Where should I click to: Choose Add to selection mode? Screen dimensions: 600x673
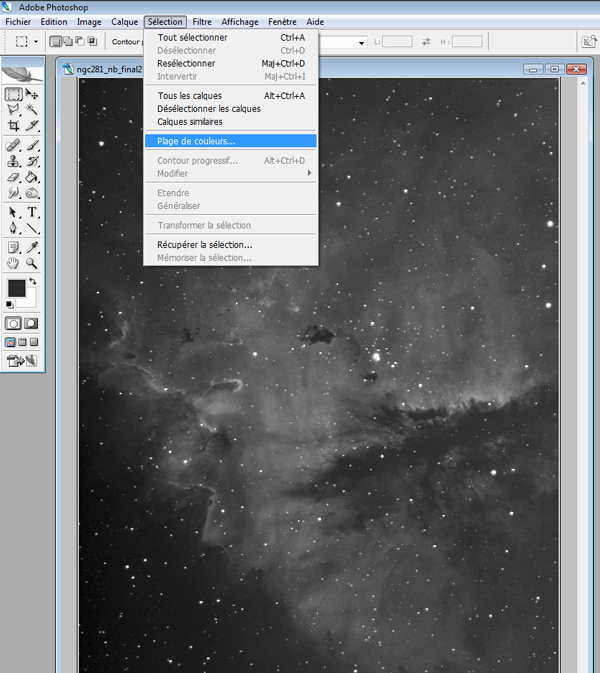[x=68, y=41]
